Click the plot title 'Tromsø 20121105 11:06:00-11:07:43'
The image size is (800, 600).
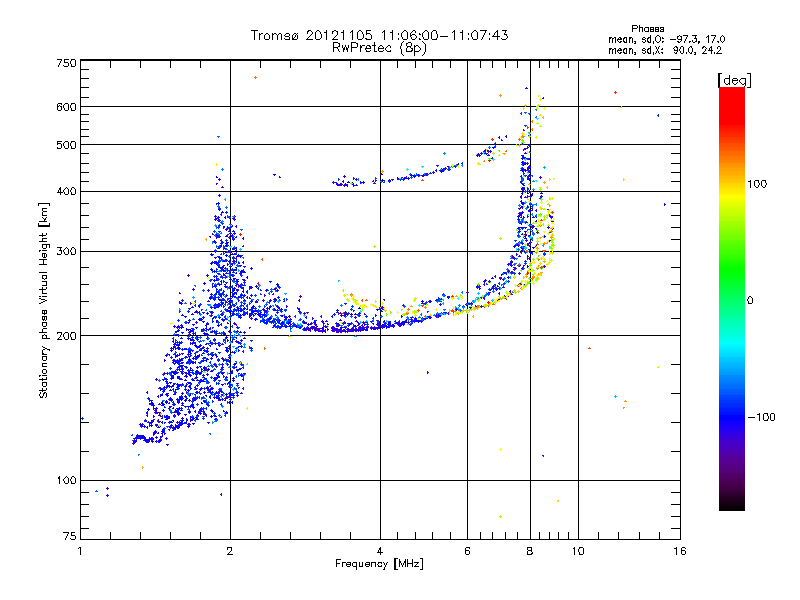(379, 35)
